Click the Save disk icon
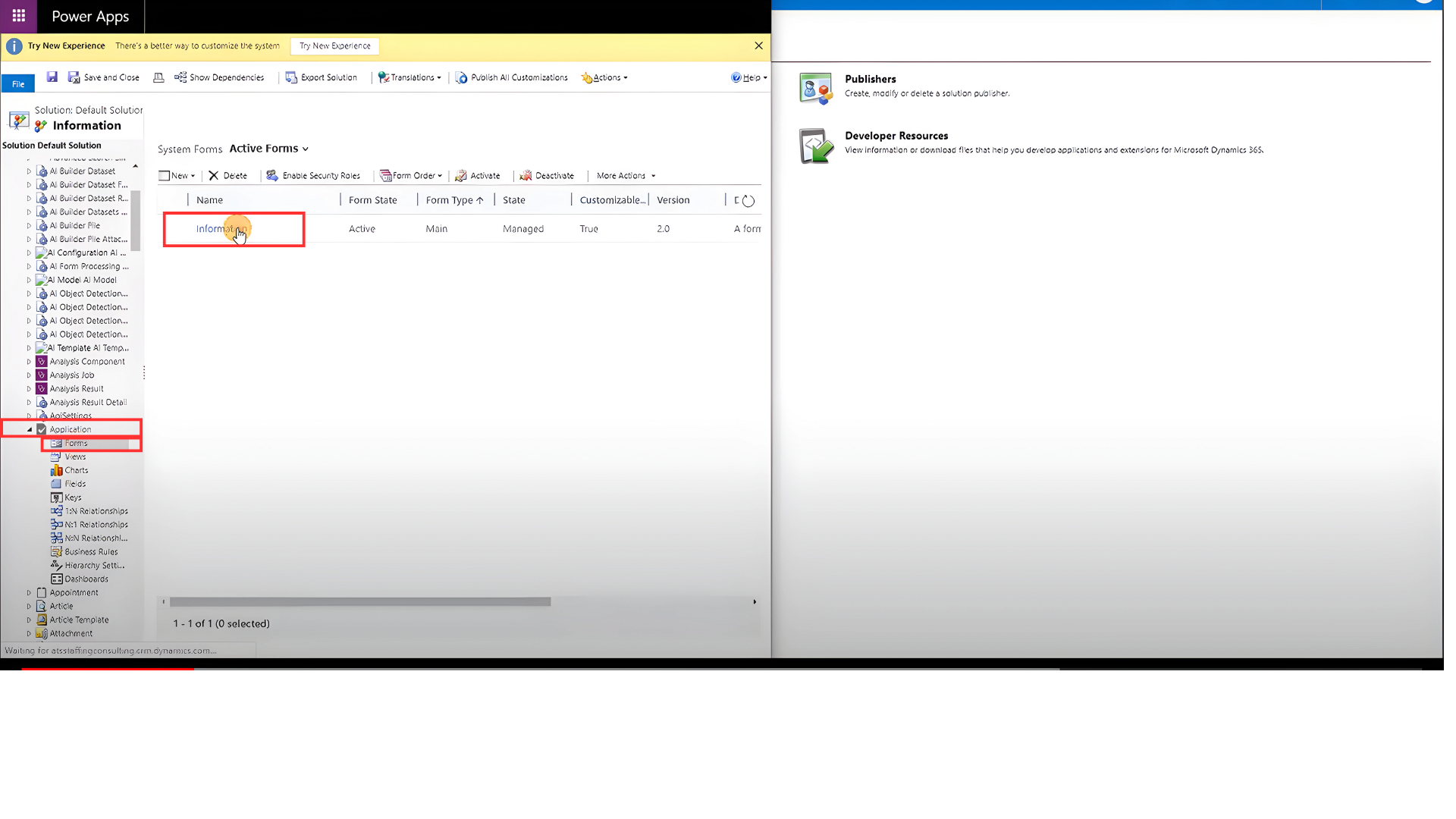1456x819 pixels. pyautogui.click(x=52, y=77)
